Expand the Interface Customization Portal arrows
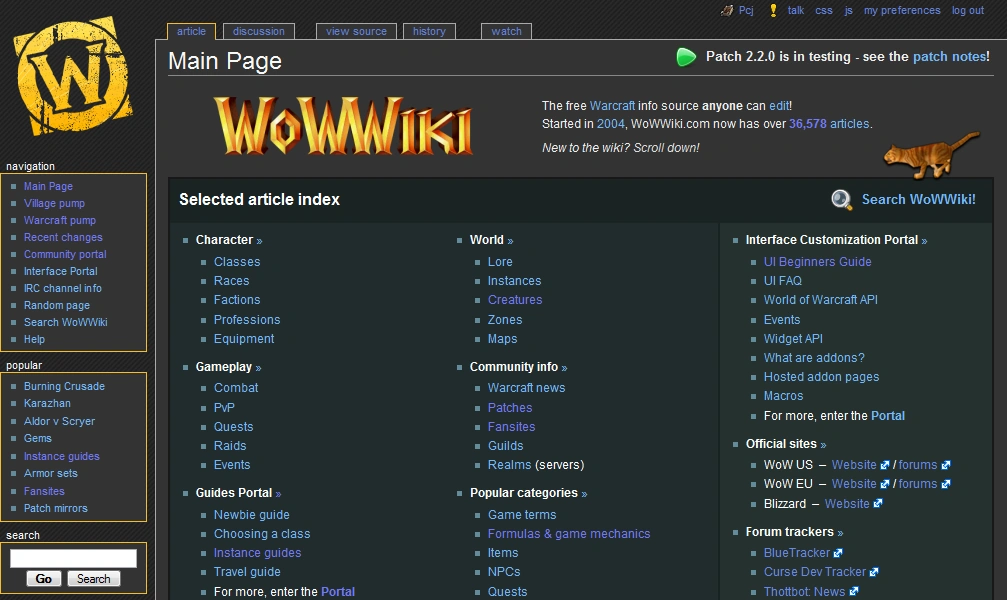 point(924,242)
